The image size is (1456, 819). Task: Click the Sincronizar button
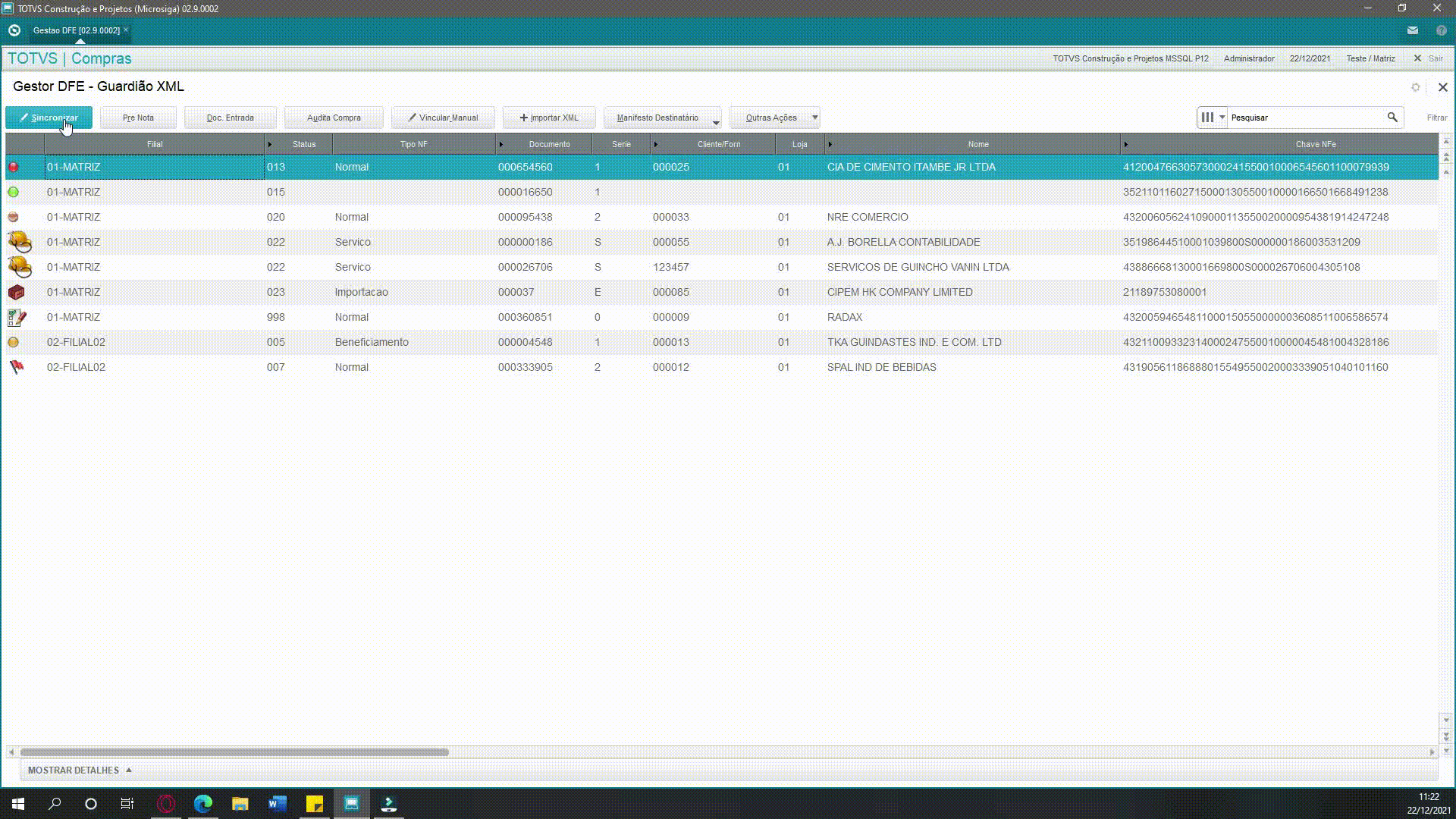[x=49, y=118]
